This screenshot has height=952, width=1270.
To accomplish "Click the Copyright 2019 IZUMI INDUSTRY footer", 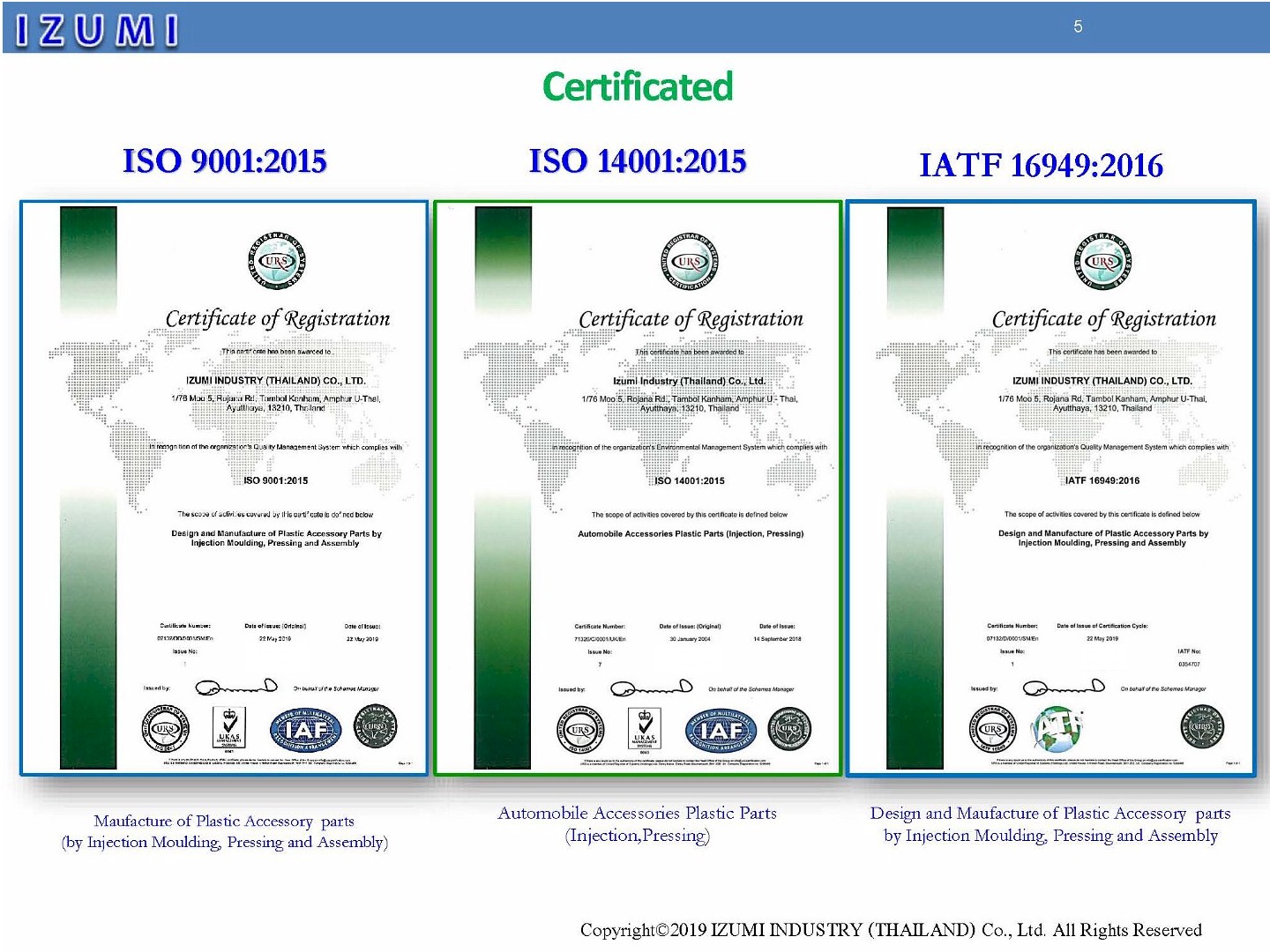I will [x=891, y=930].
